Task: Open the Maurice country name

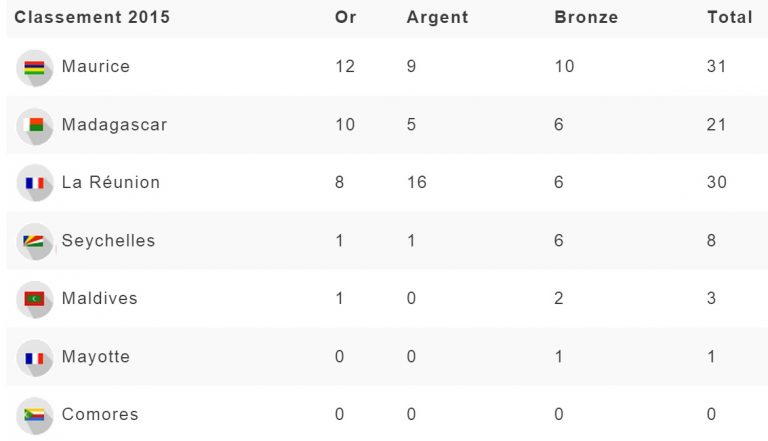Action: (x=96, y=67)
